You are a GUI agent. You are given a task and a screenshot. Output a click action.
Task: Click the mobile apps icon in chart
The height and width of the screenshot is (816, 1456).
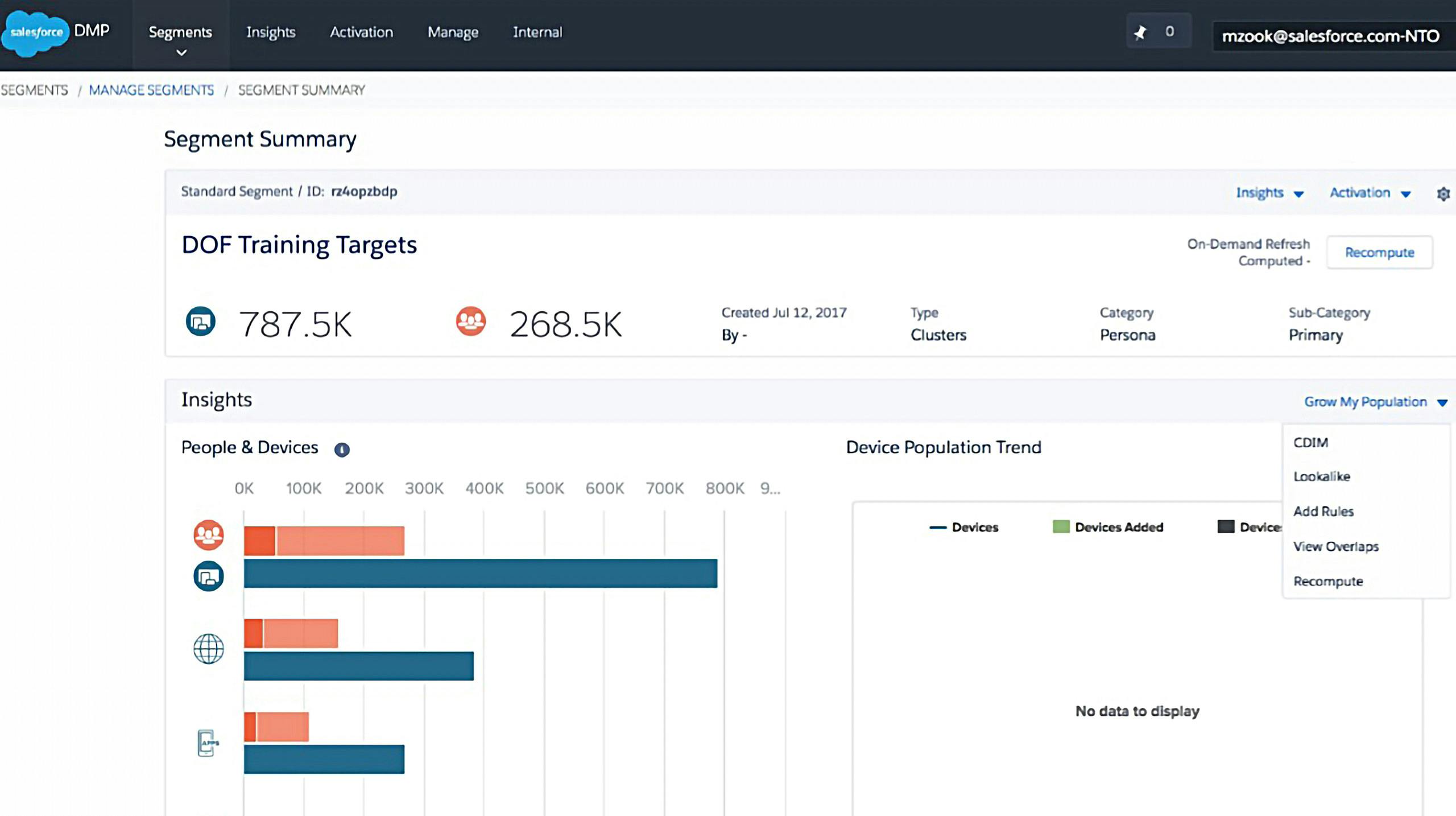click(x=208, y=743)
